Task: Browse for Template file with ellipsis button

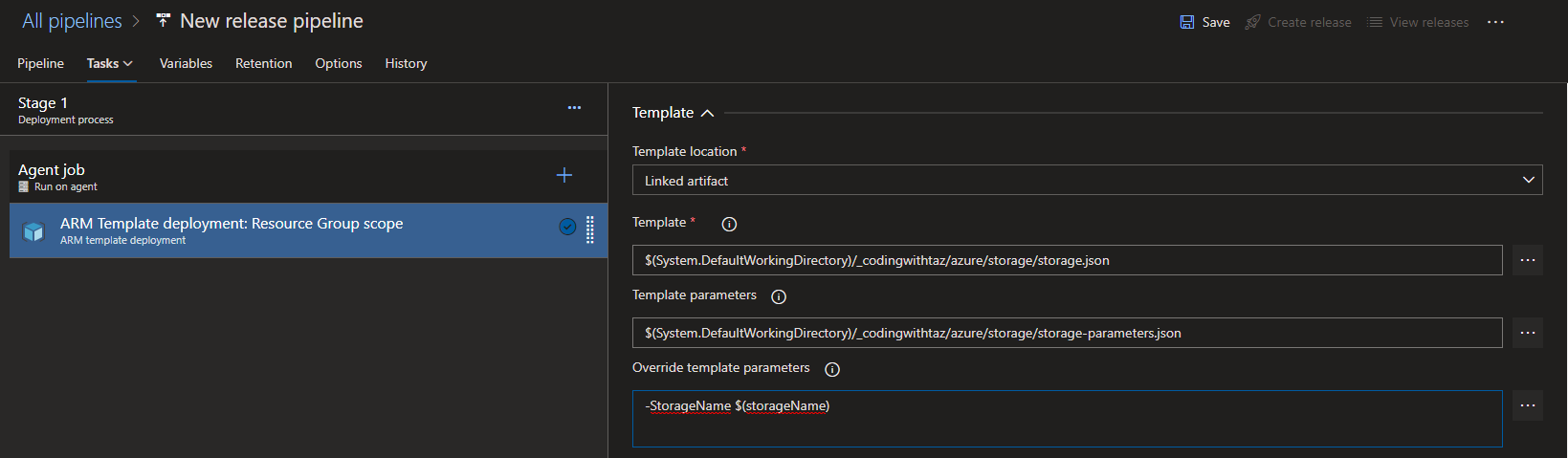Action: 1528,260
